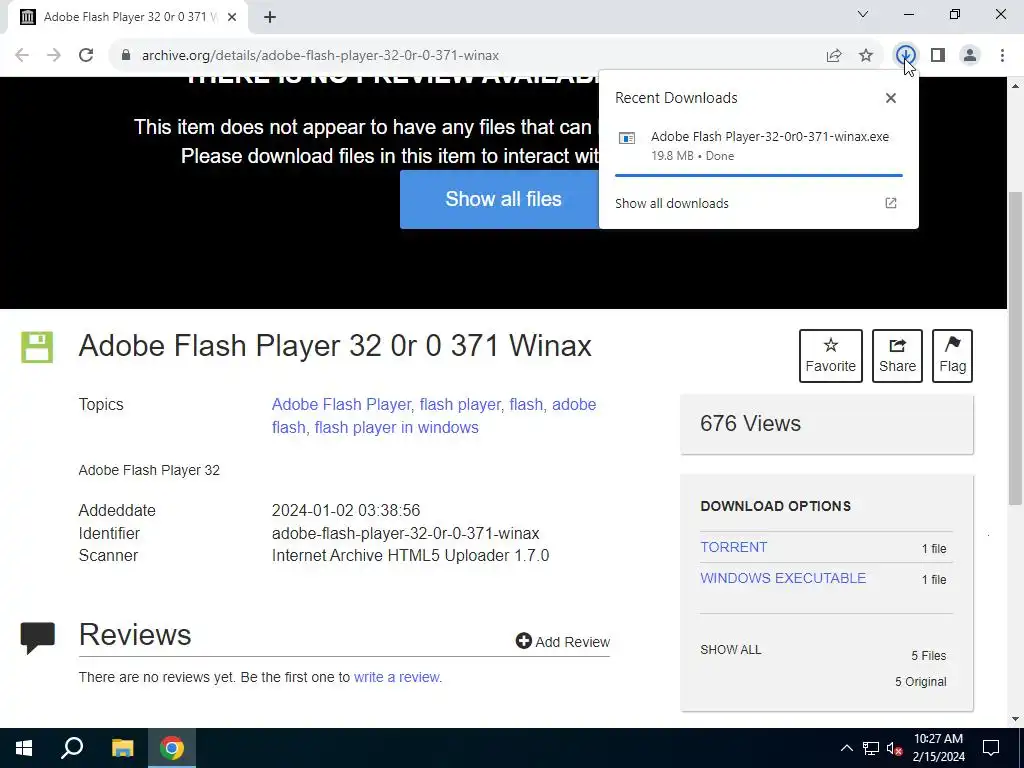Click the Reviews speech bubble icon
The image size is (1024, 768).
pyautogui.click(x=37, y=637)
